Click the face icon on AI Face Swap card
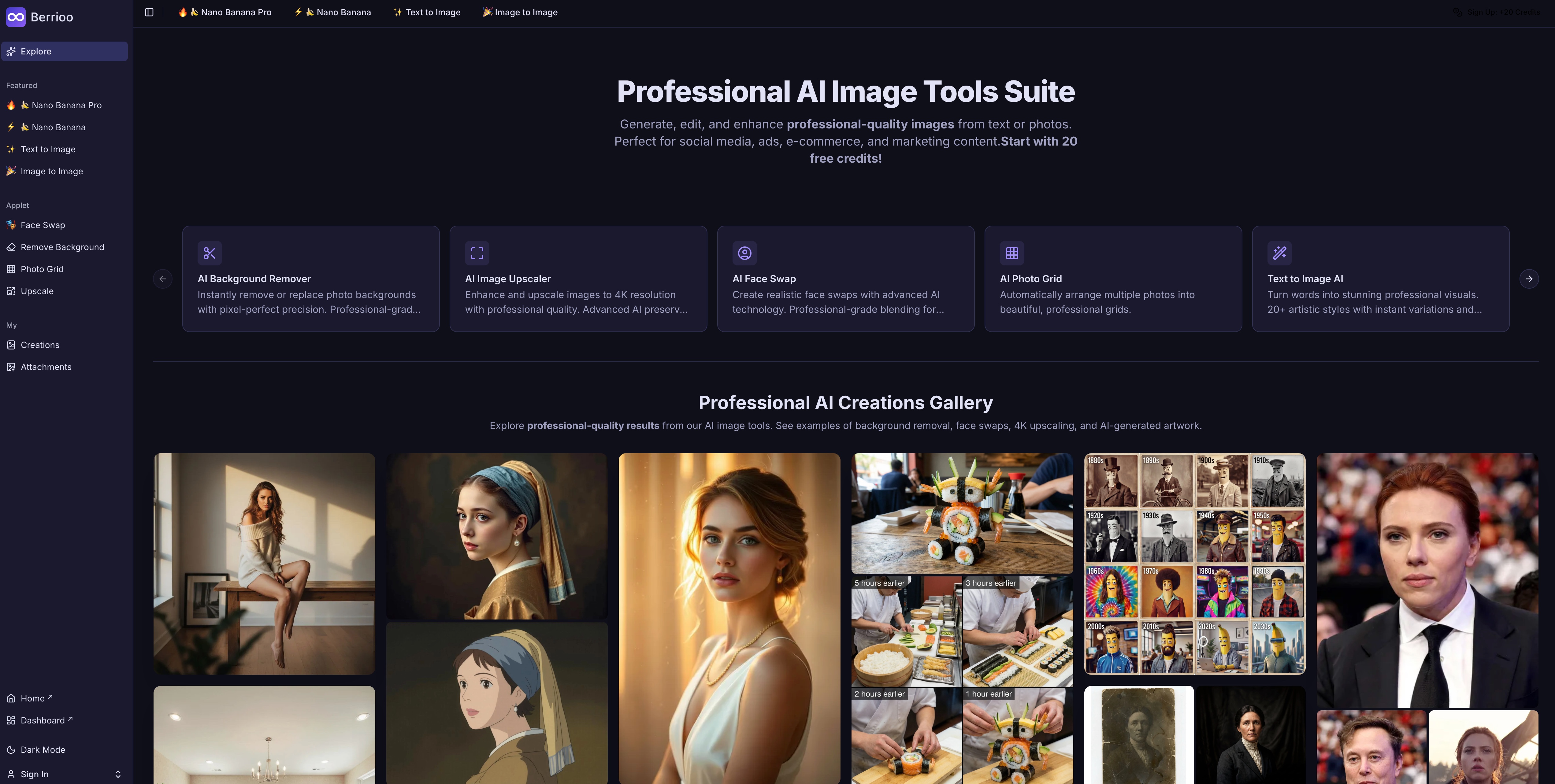Image resolution: width=1555 pixels, height=784 pixels. pos(744,253)
